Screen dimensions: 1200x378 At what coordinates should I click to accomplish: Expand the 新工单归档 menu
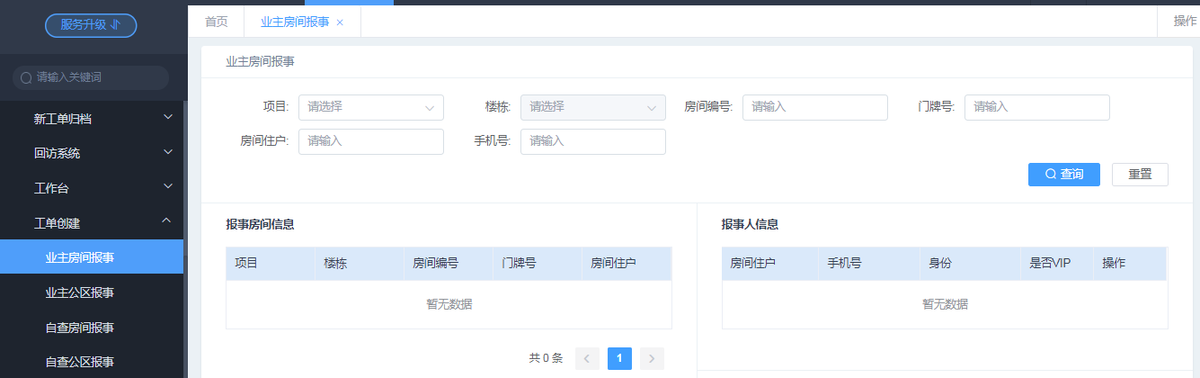click(x=92, y=119)
